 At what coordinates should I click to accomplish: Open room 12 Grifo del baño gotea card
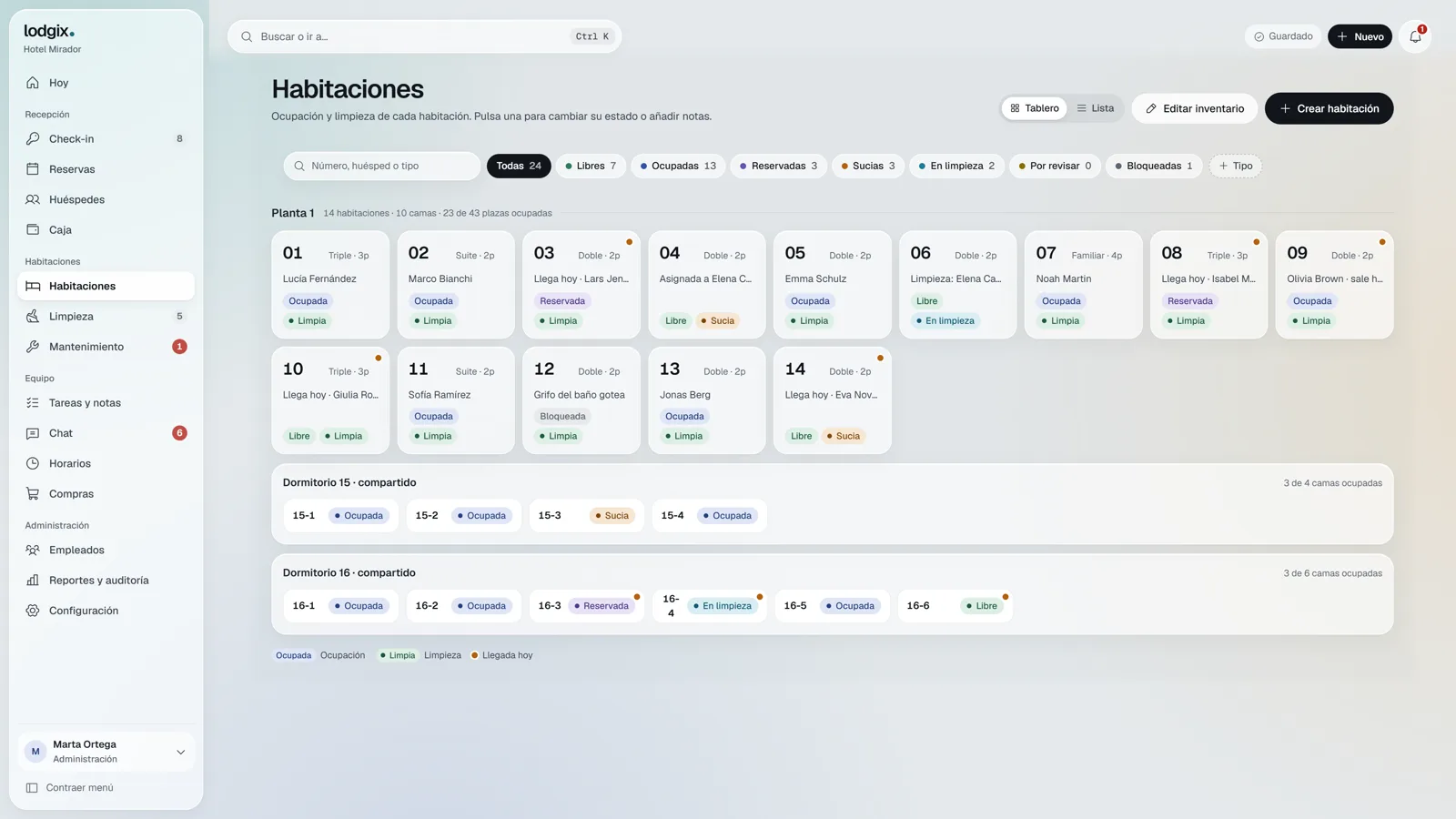coord(581,400)
